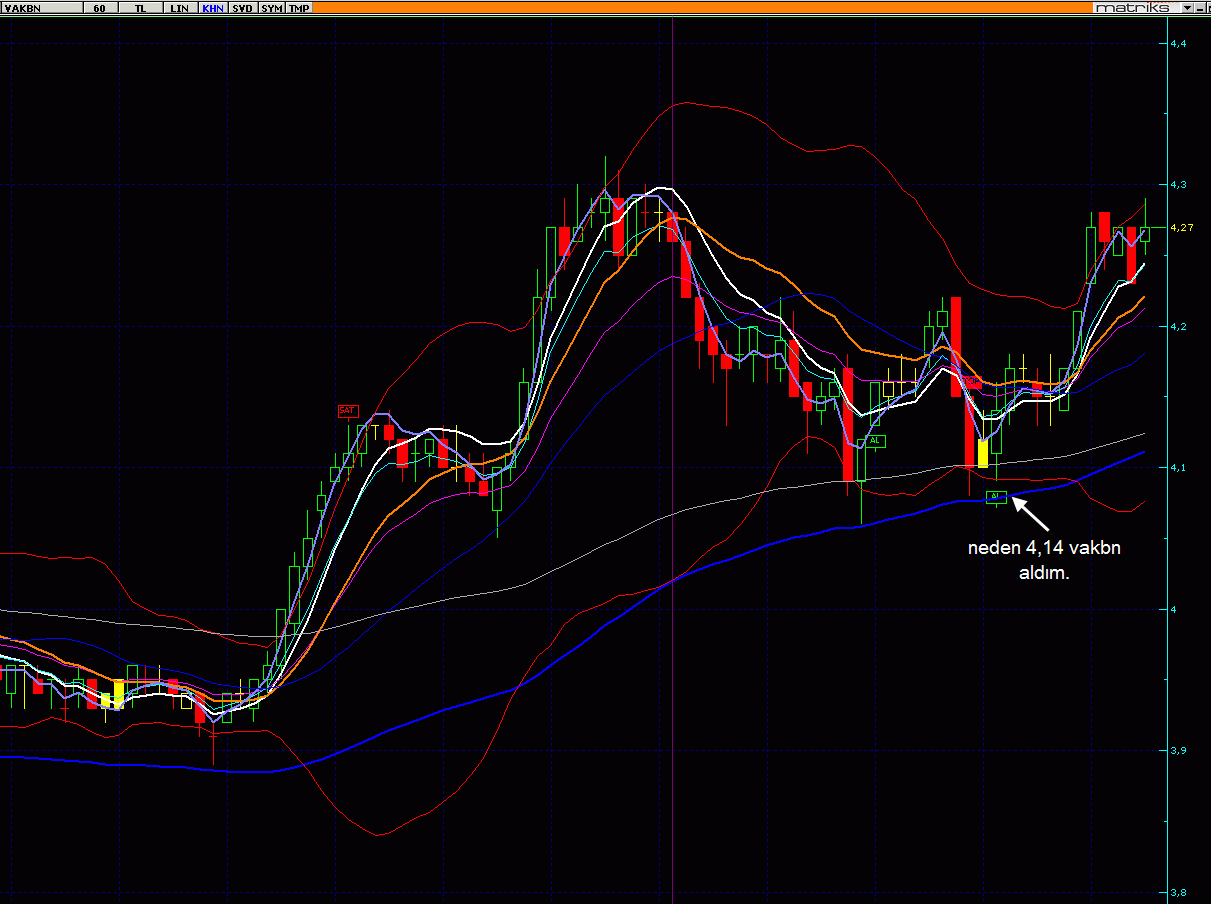
Task: Toggle the LIN scale button
Action: [179, 7]
